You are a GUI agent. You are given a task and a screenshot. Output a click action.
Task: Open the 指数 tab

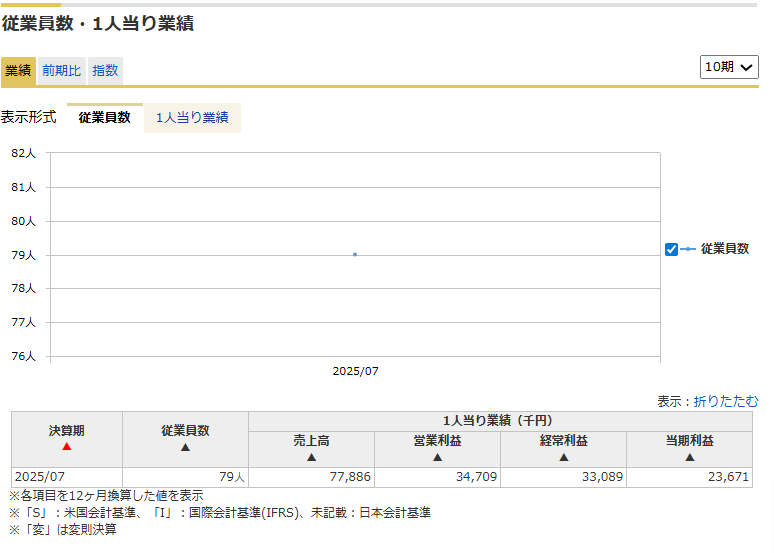click(x=105, y=71)
